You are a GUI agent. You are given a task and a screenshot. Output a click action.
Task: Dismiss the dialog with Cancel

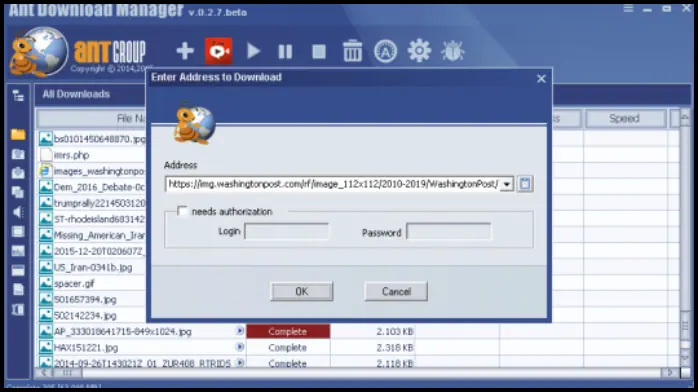[x=396, y=291]
